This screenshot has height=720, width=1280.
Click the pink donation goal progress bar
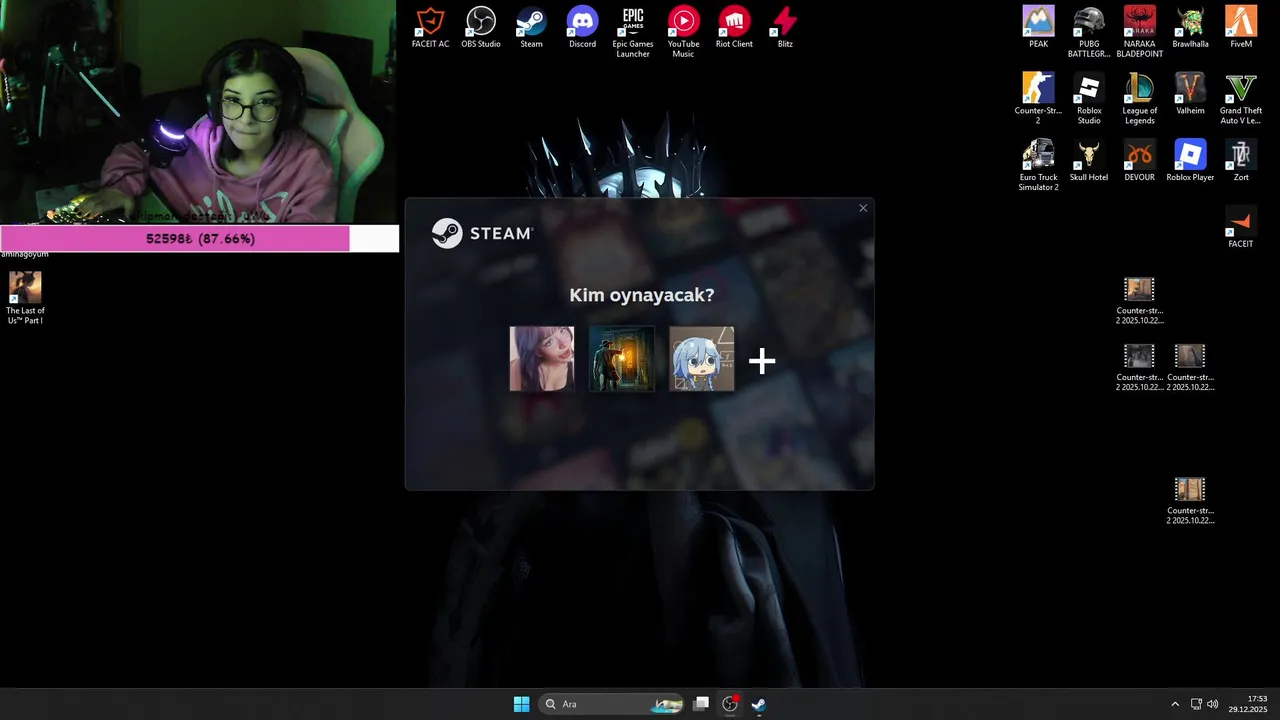point(199,239)
